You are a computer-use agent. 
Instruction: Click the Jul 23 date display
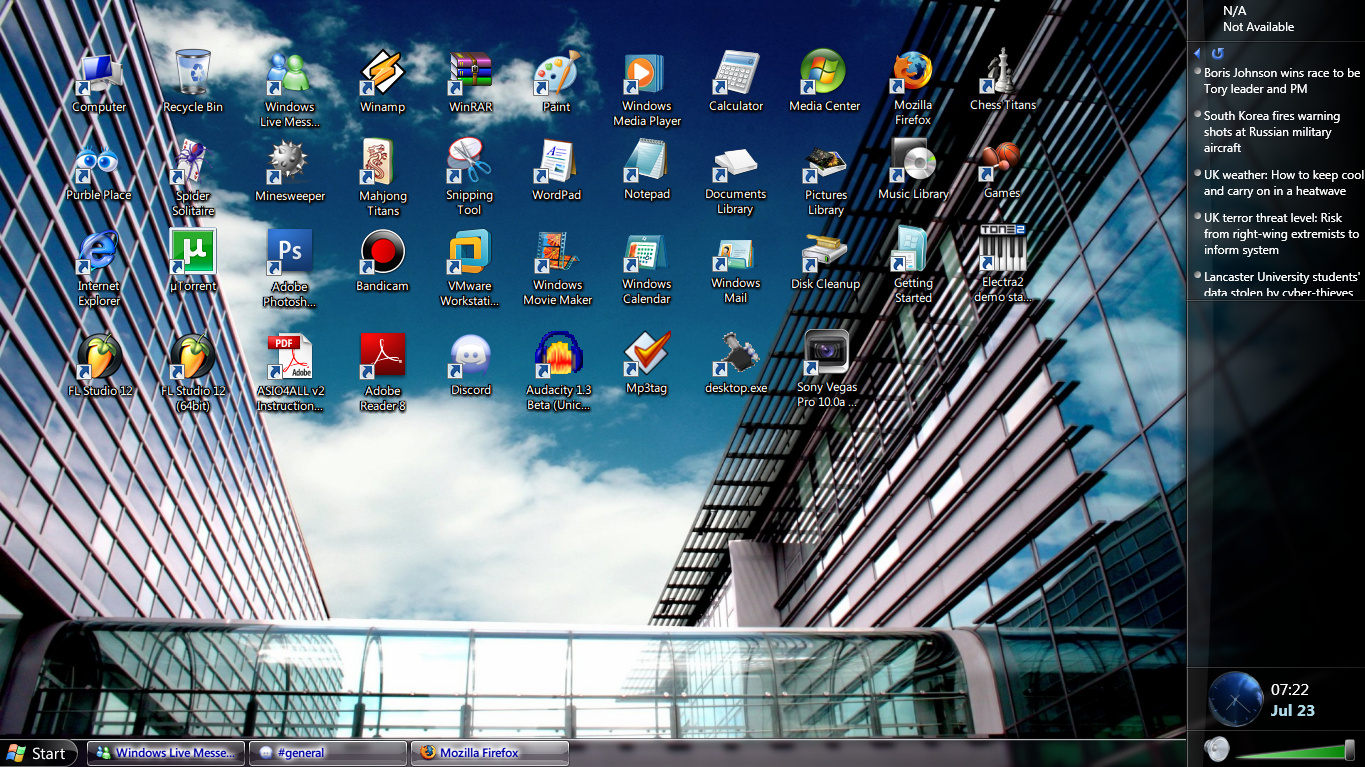1293,711
